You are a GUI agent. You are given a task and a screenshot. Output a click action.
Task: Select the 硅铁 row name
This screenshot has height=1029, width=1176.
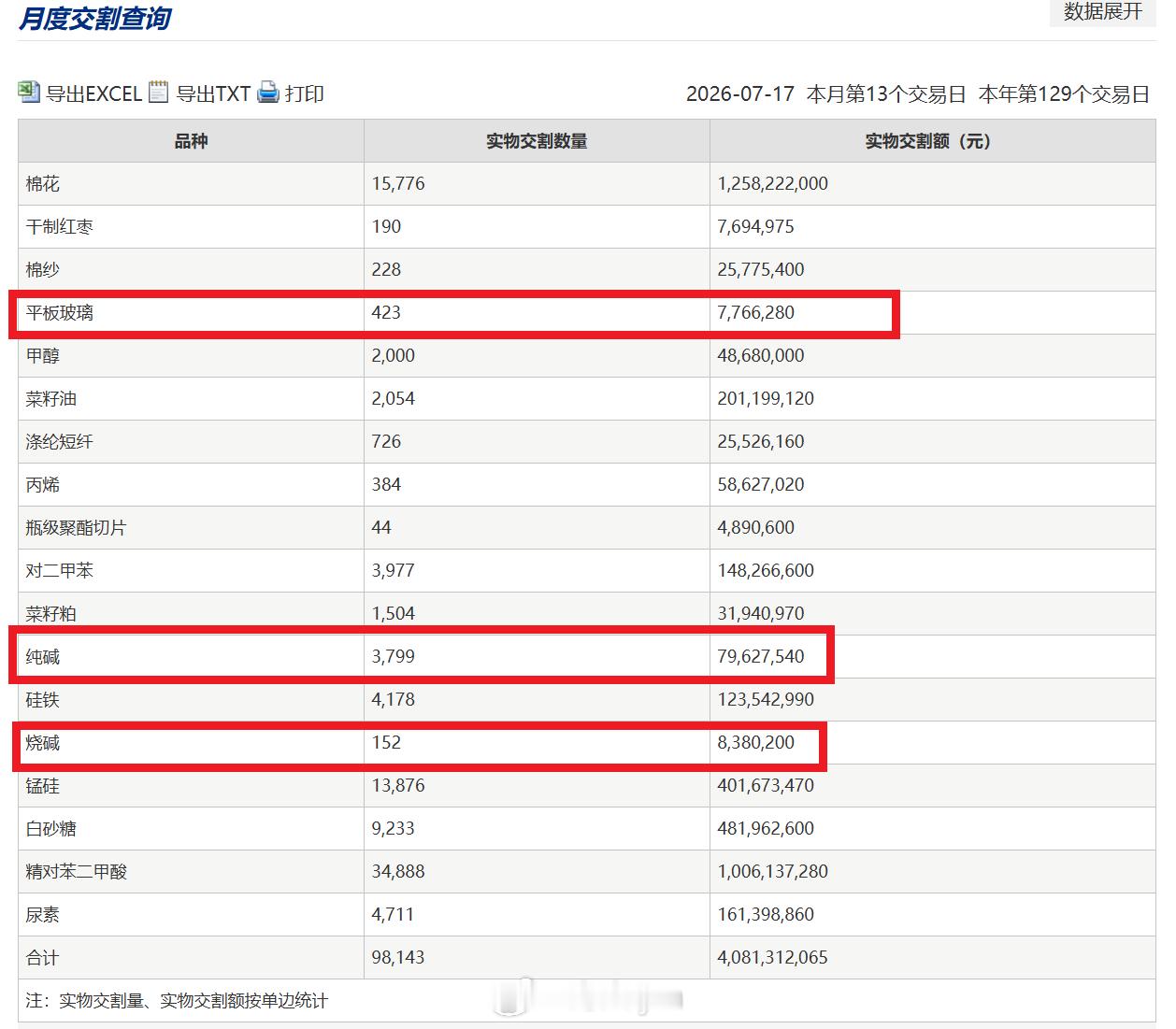click(x=43, y=700)
